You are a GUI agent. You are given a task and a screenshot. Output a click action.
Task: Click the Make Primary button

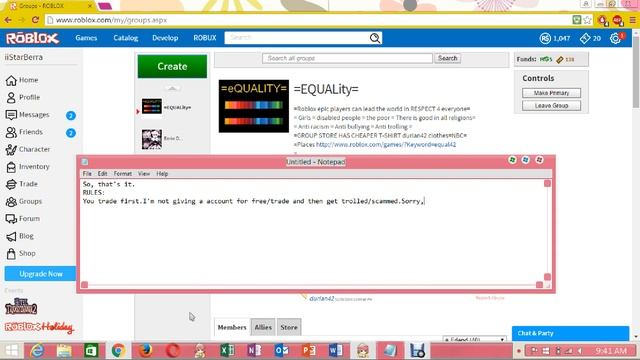click(x=551, y=93)
